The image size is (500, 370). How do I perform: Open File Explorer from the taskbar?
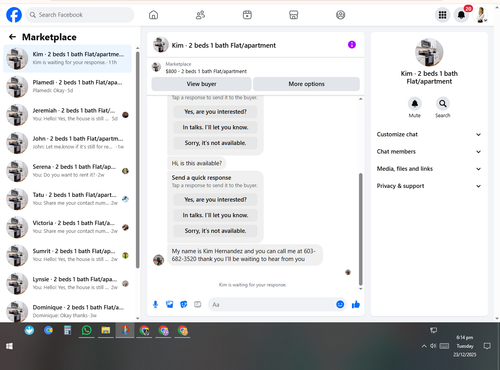pyautogui.click(x=106, y=330)
